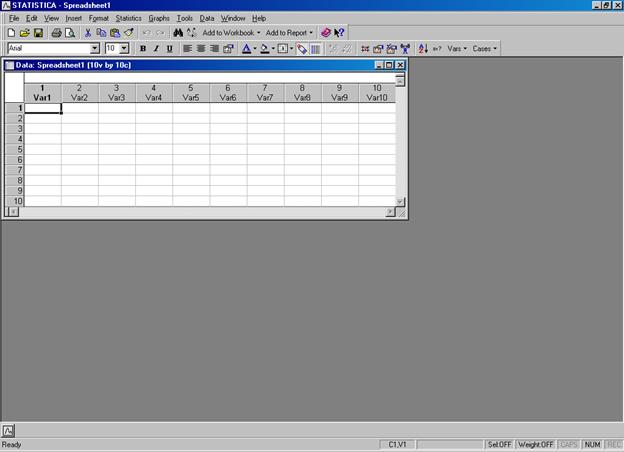Click the New document icon
The image size is (624, 452).
pos(12,33)
